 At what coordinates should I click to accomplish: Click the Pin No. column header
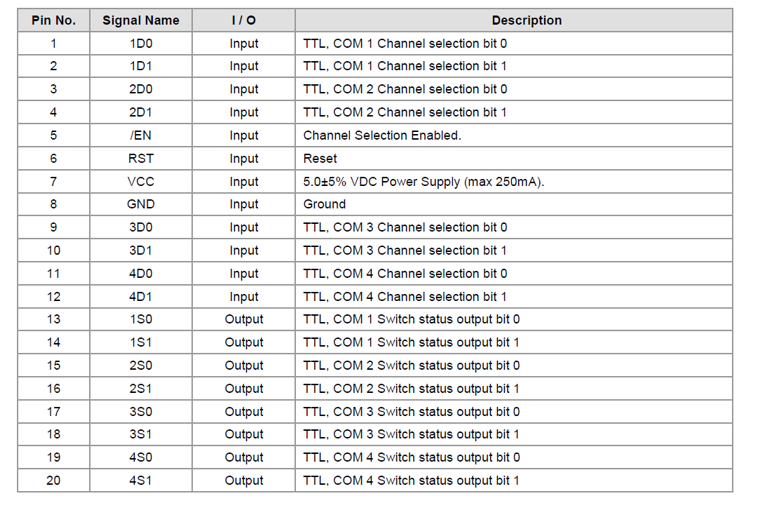(x=53, y=20)
